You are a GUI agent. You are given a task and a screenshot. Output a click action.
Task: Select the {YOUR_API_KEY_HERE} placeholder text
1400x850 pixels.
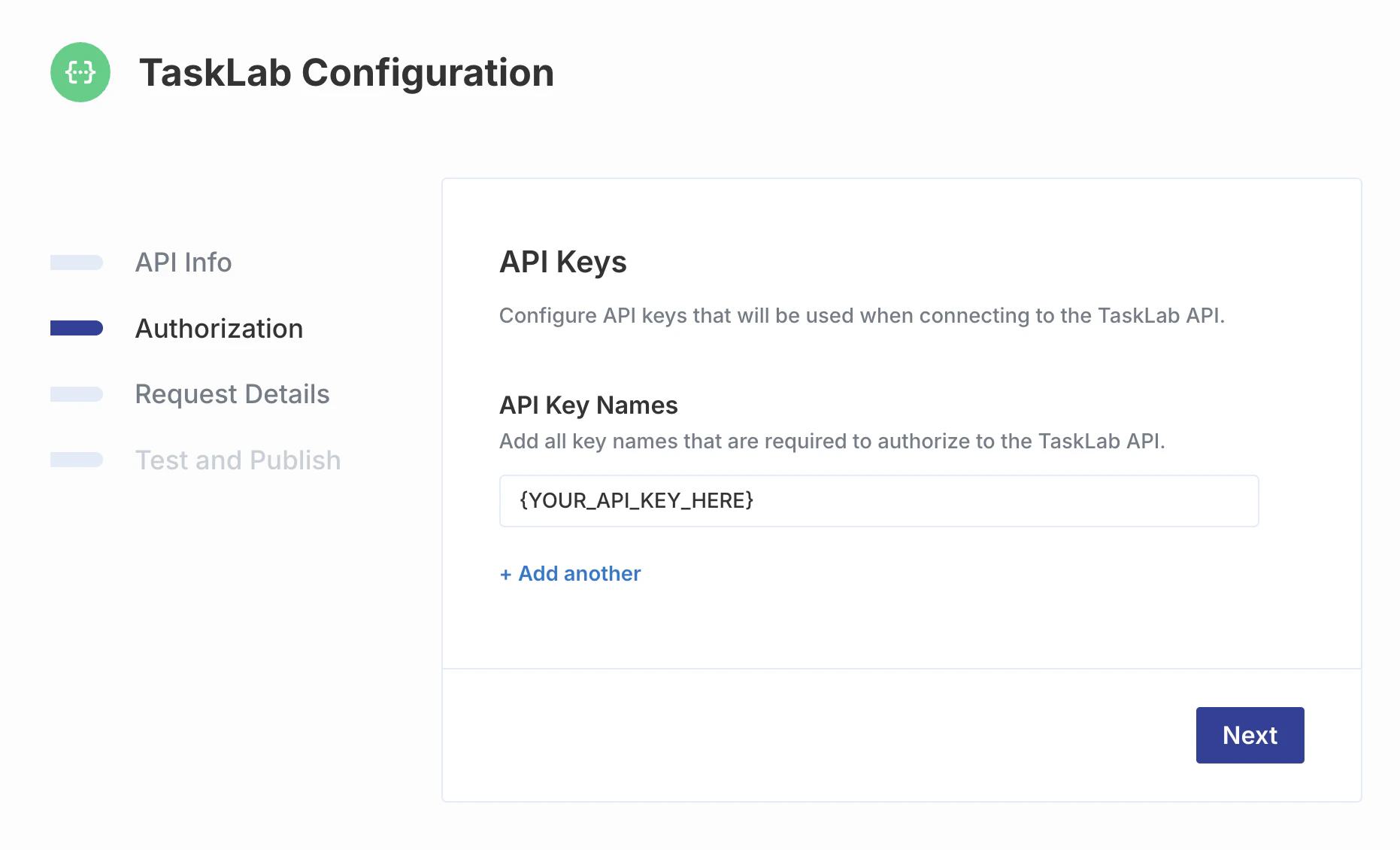tap(635, 500)
